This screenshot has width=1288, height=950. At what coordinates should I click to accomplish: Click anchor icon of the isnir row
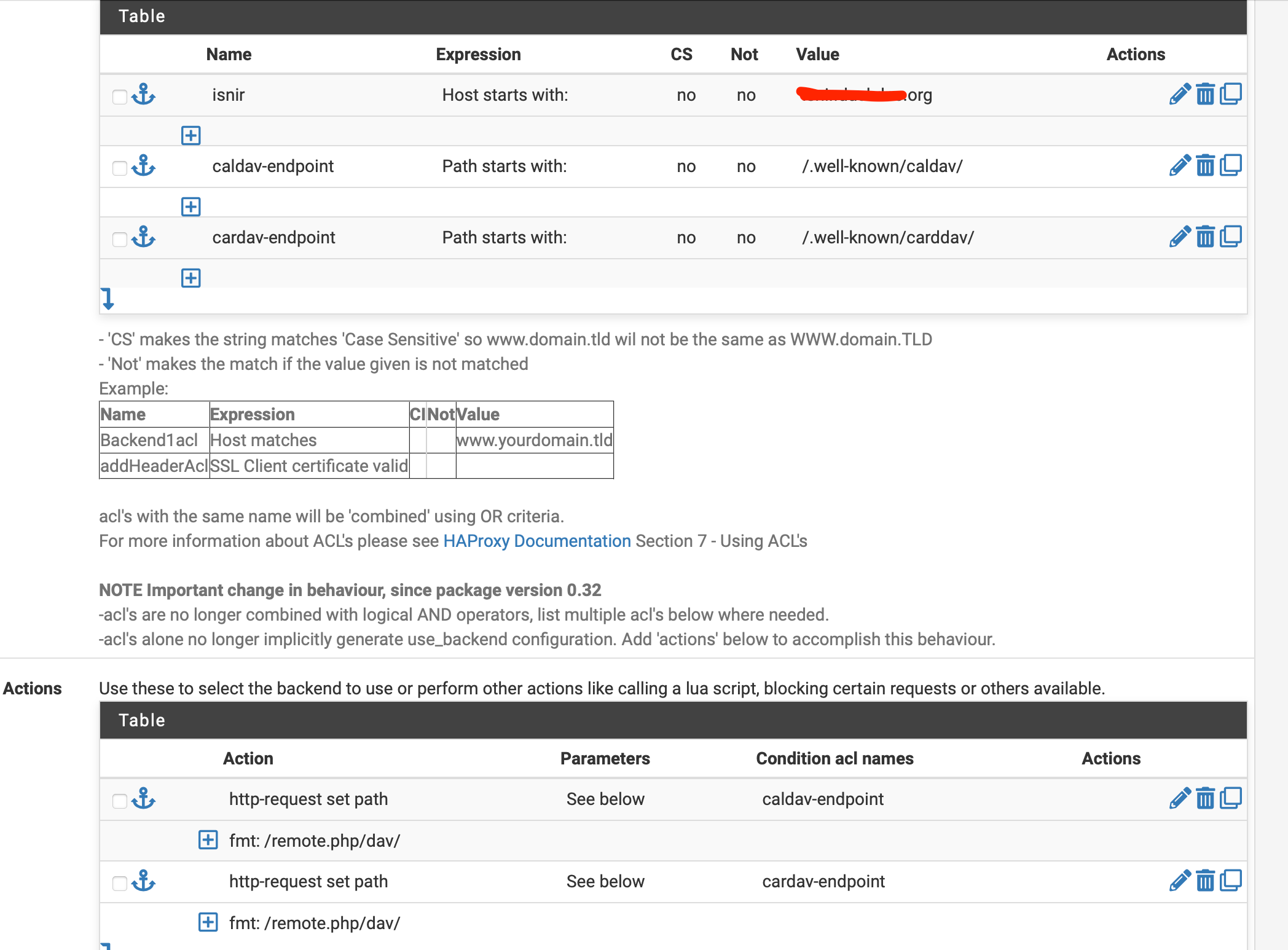(x=144, y=95)
